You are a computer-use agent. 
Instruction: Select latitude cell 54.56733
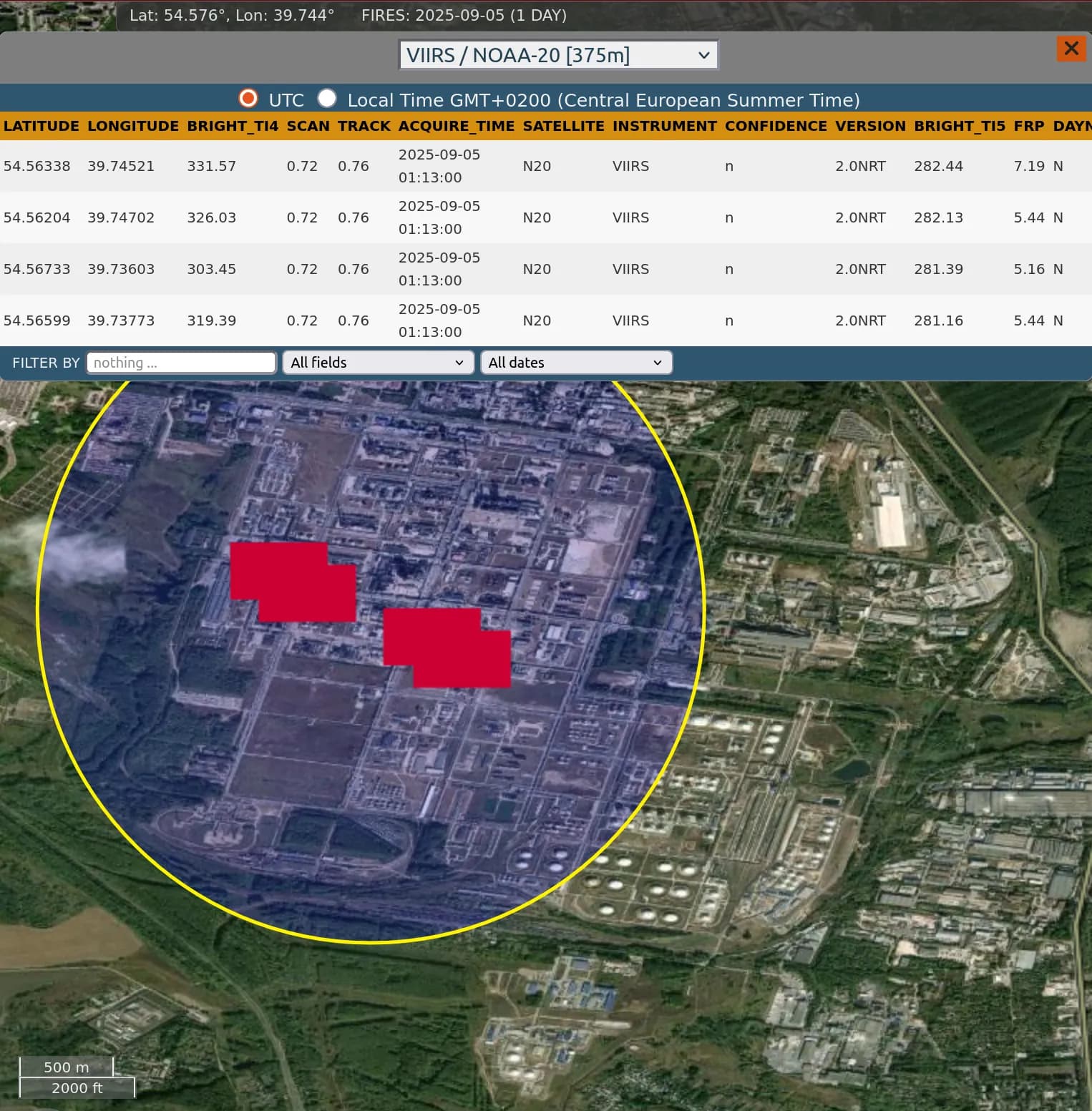(x=37, y=269)
